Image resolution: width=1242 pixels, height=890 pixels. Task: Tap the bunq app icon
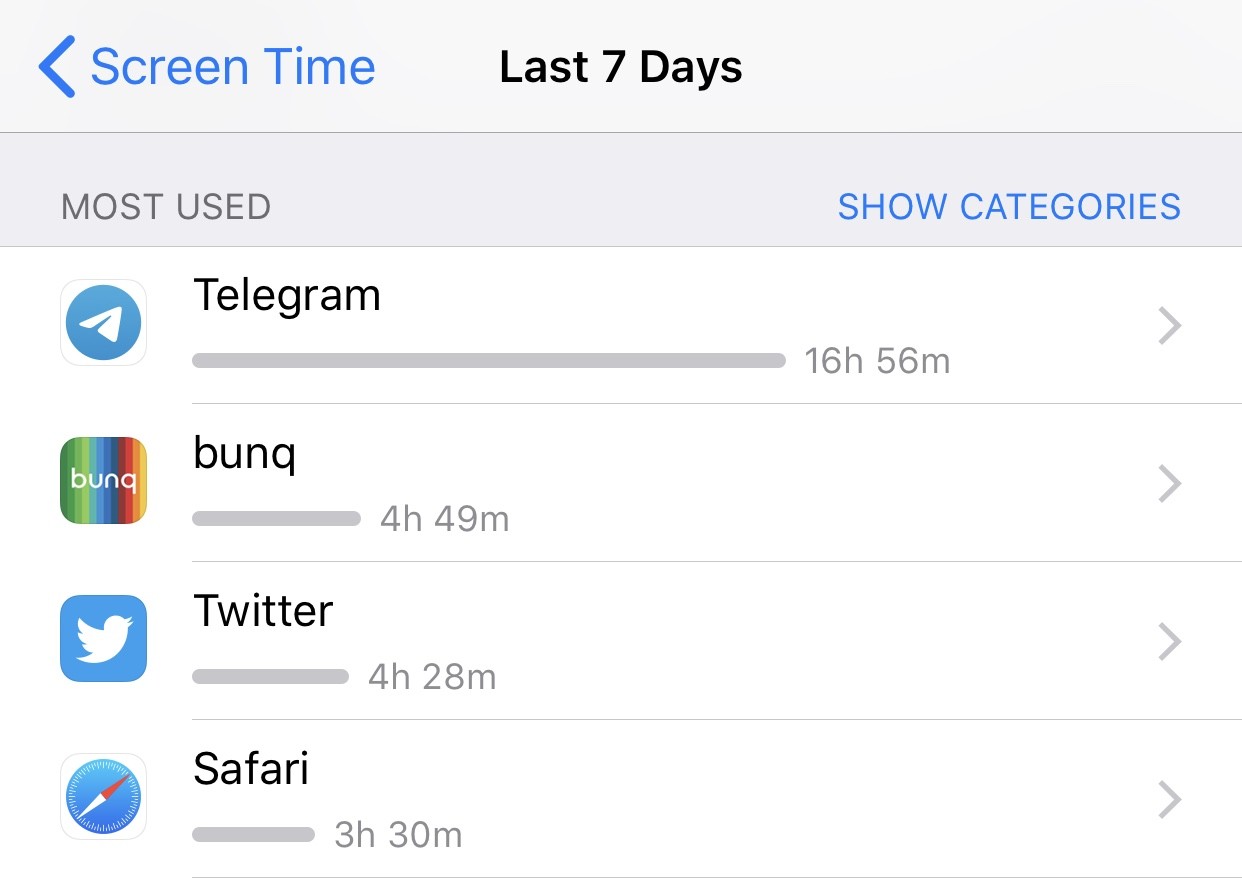[104, 480]
